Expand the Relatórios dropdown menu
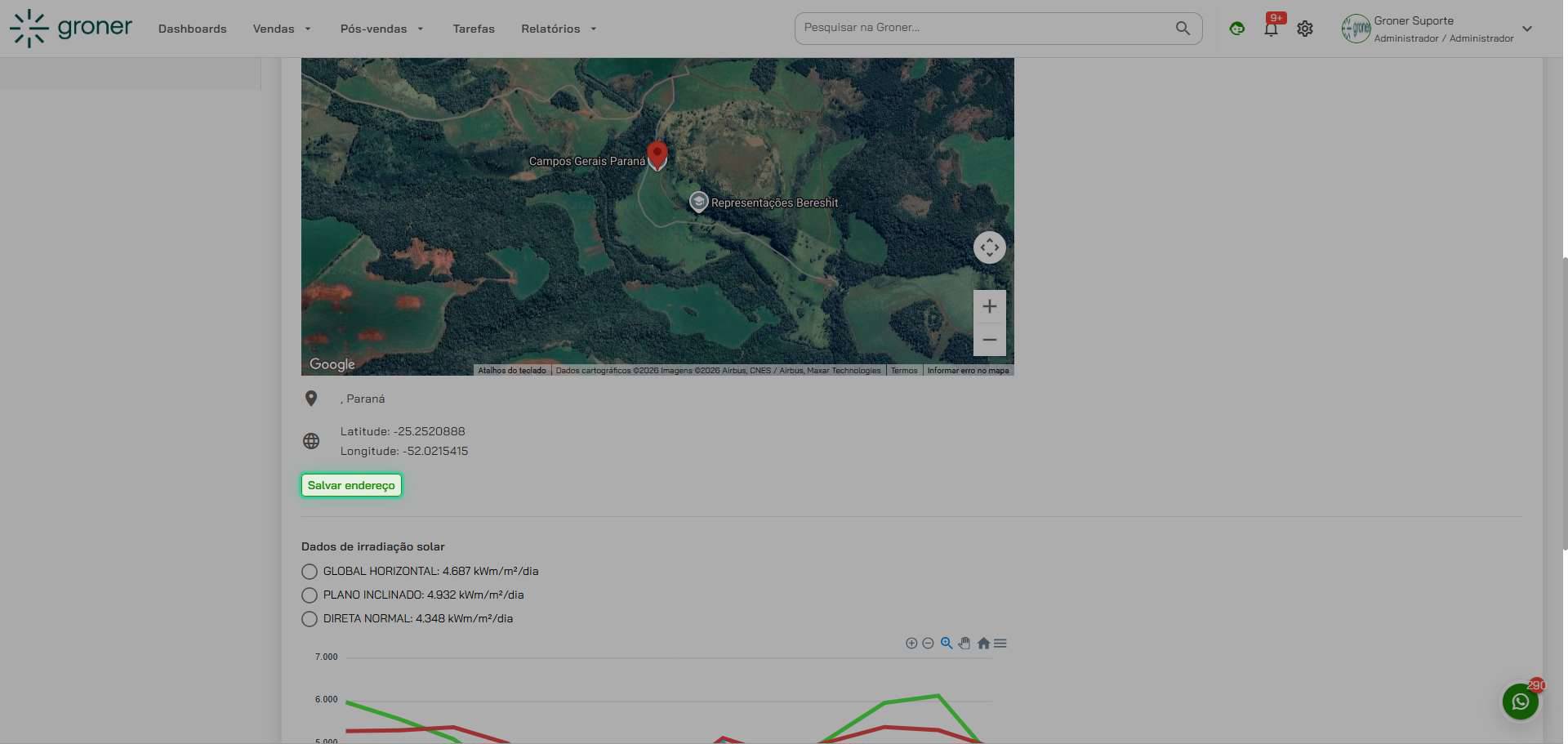Viewport: 1568px width, 744px height. click(x=559, y=29)
